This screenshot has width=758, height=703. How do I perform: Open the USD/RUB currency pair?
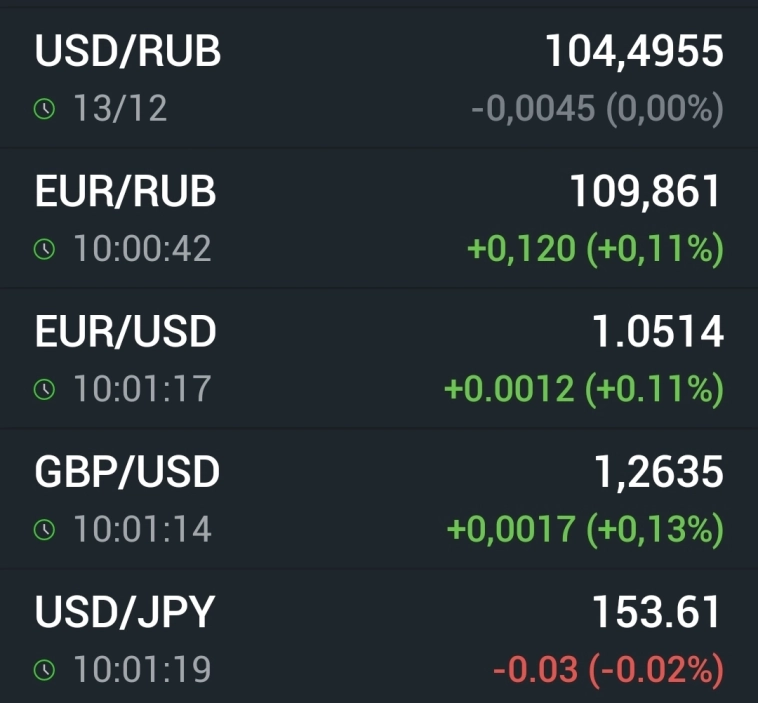[x=128, y=52]
